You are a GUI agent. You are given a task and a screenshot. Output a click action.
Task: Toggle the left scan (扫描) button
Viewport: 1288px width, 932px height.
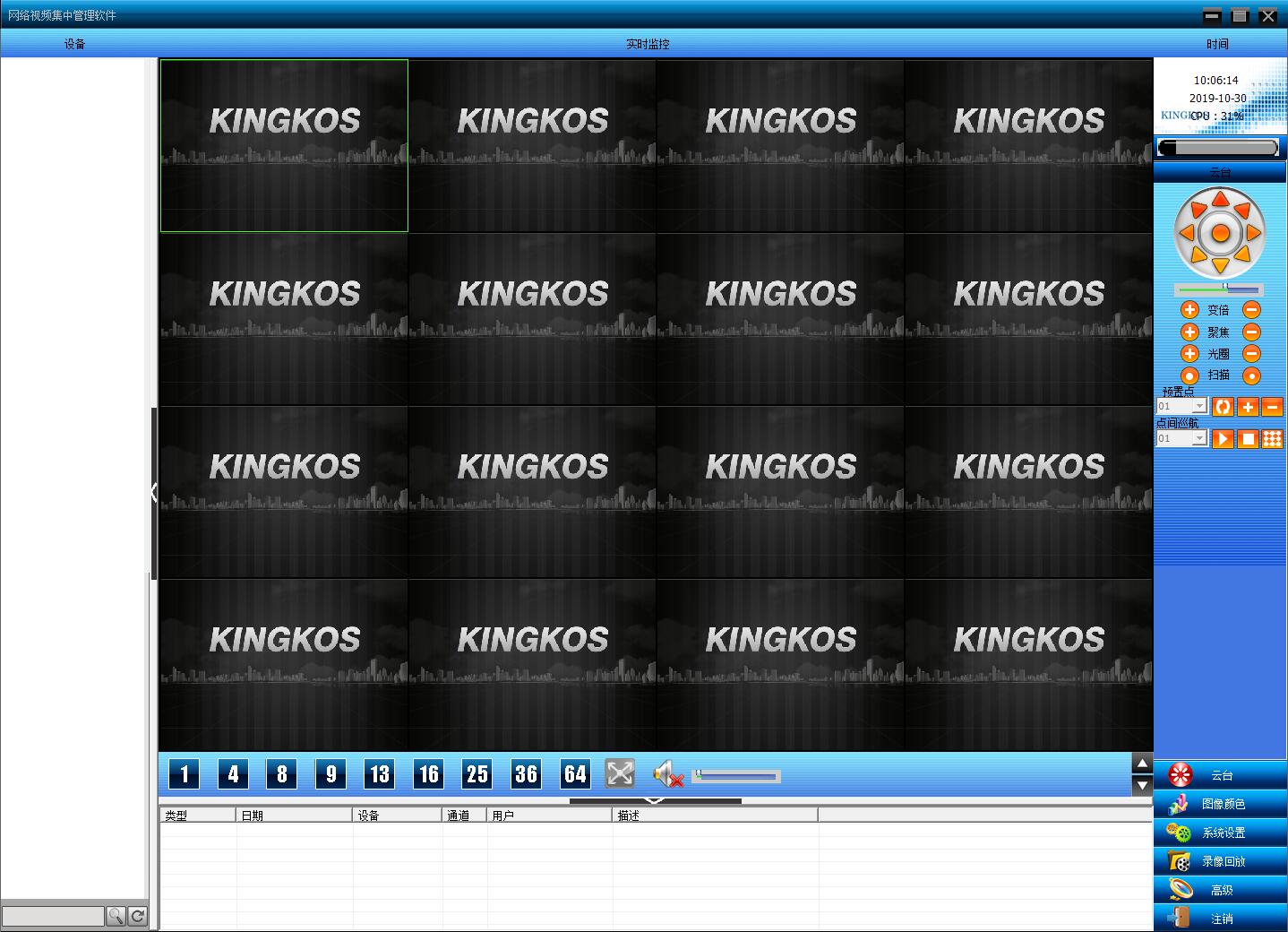click(1189, 376)
